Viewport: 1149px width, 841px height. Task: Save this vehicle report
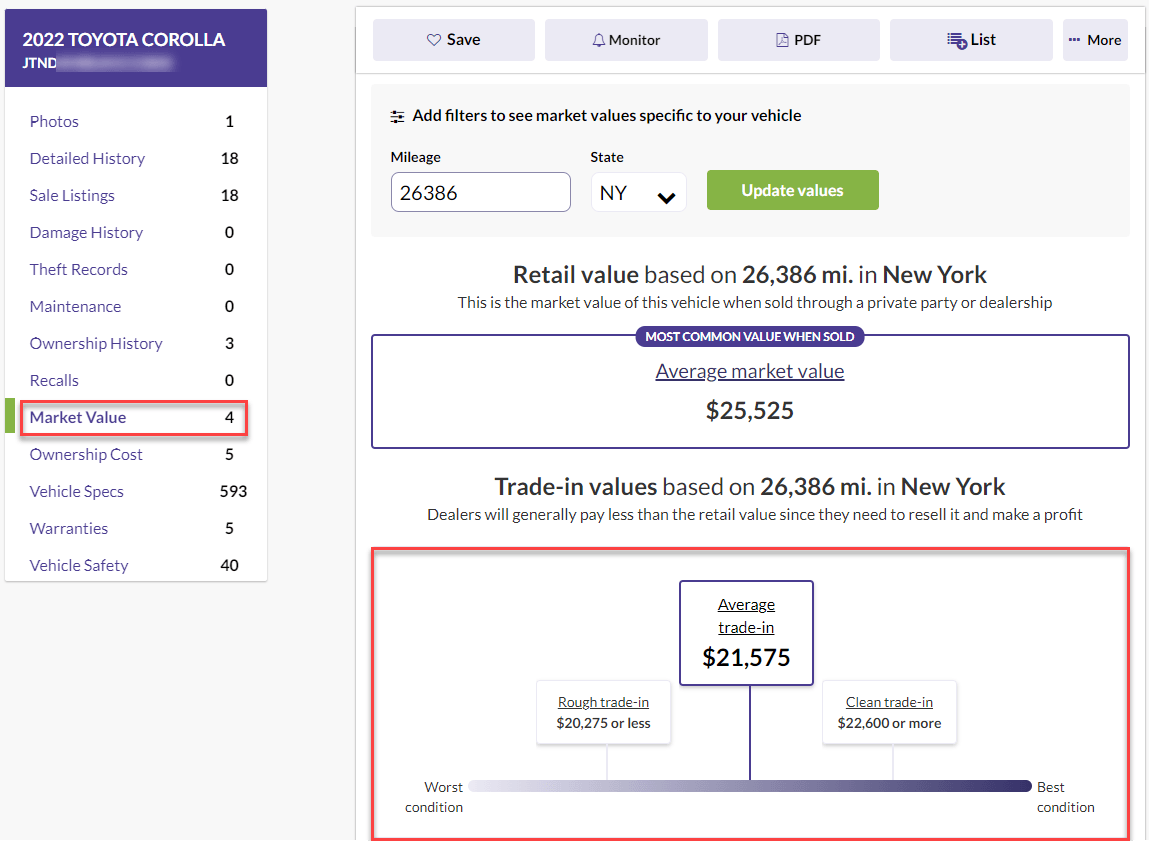click(454, 40)
